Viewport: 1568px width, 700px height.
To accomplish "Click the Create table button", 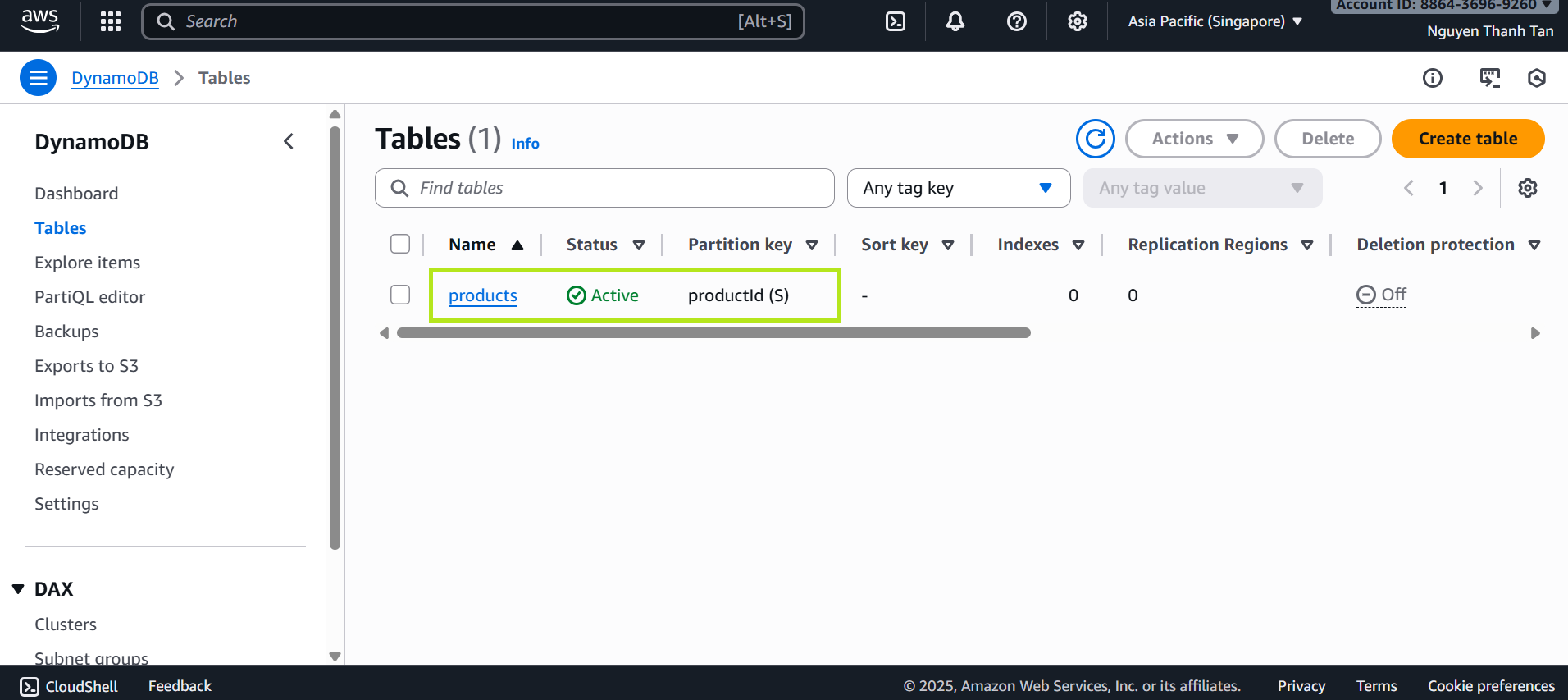I will point(1467,139).
